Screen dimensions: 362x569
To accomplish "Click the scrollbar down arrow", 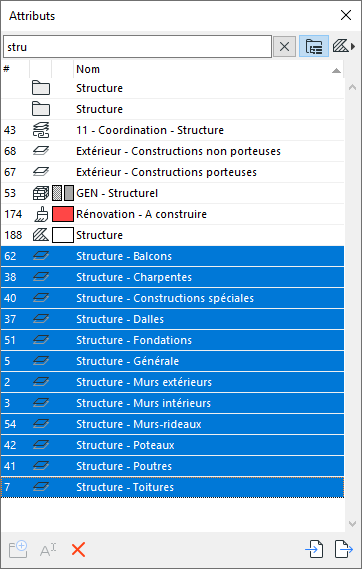I will click(x=352, y=524).
